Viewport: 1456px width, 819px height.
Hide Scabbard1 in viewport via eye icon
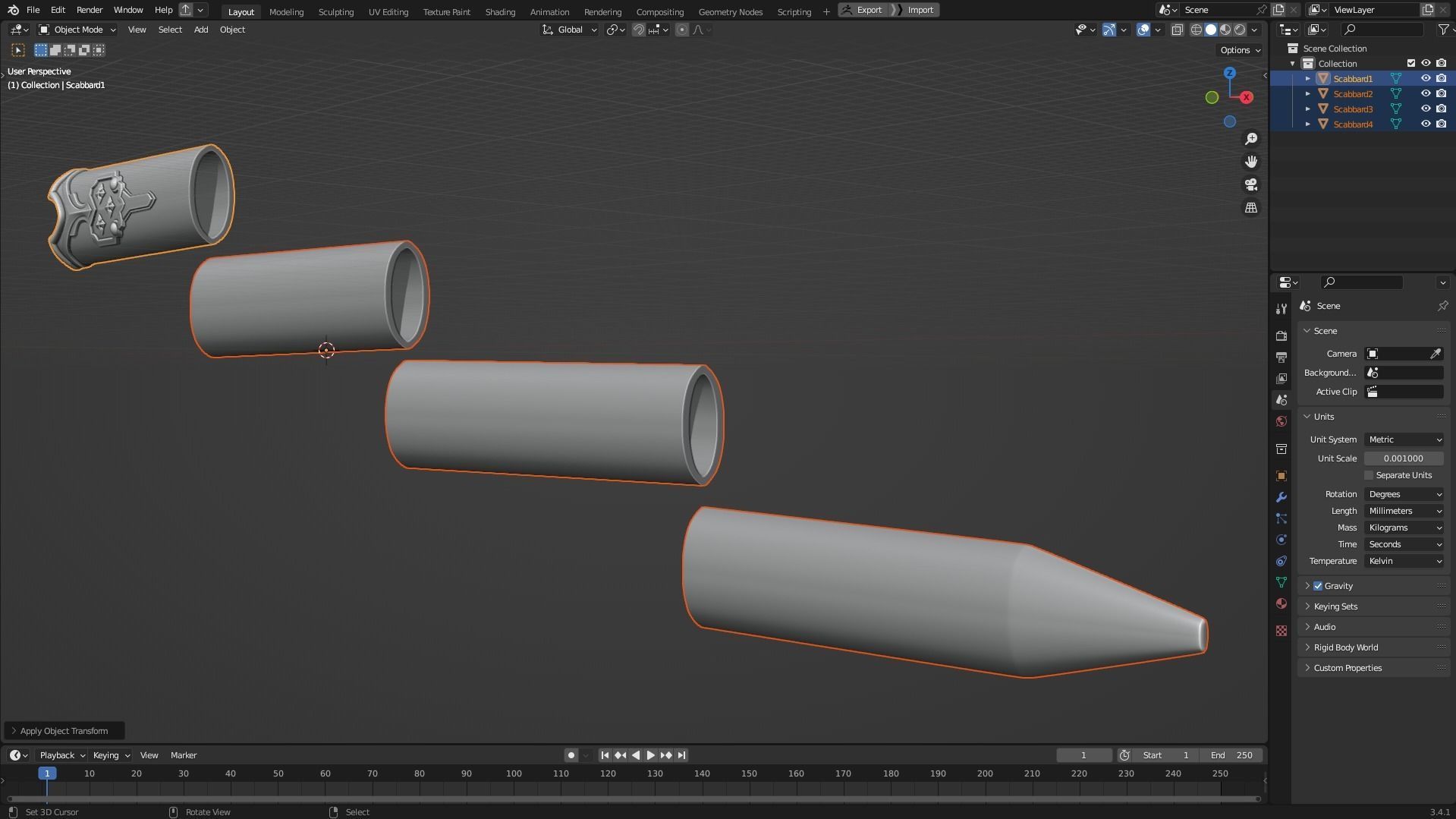(x=1426, y=78)
